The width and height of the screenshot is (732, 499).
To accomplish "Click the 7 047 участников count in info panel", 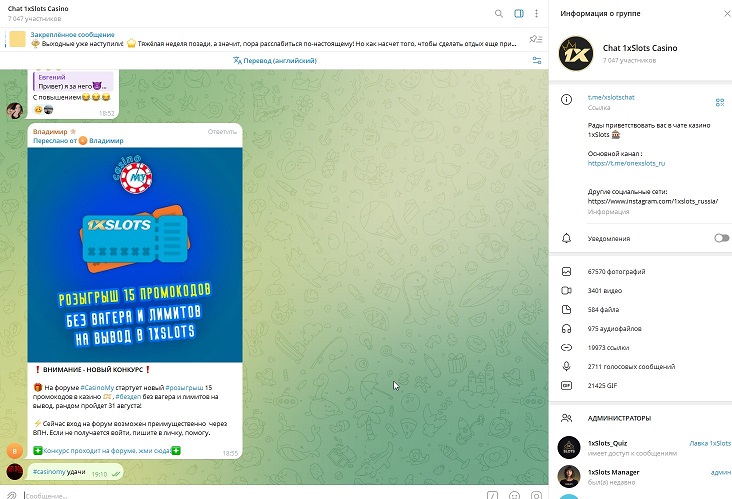I will (x=629, y=60).
